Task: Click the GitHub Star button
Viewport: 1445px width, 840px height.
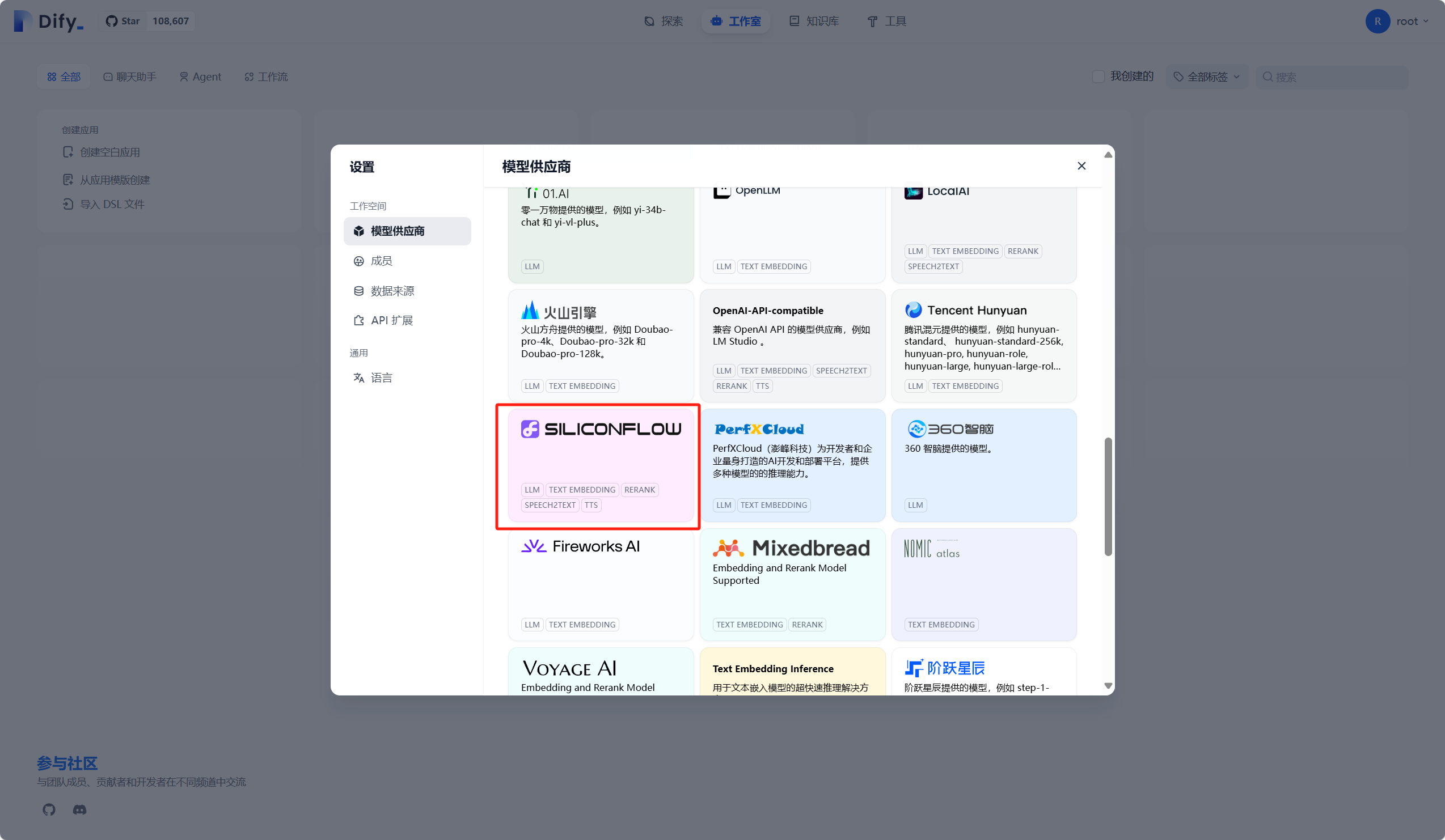Action: point(122,21)
